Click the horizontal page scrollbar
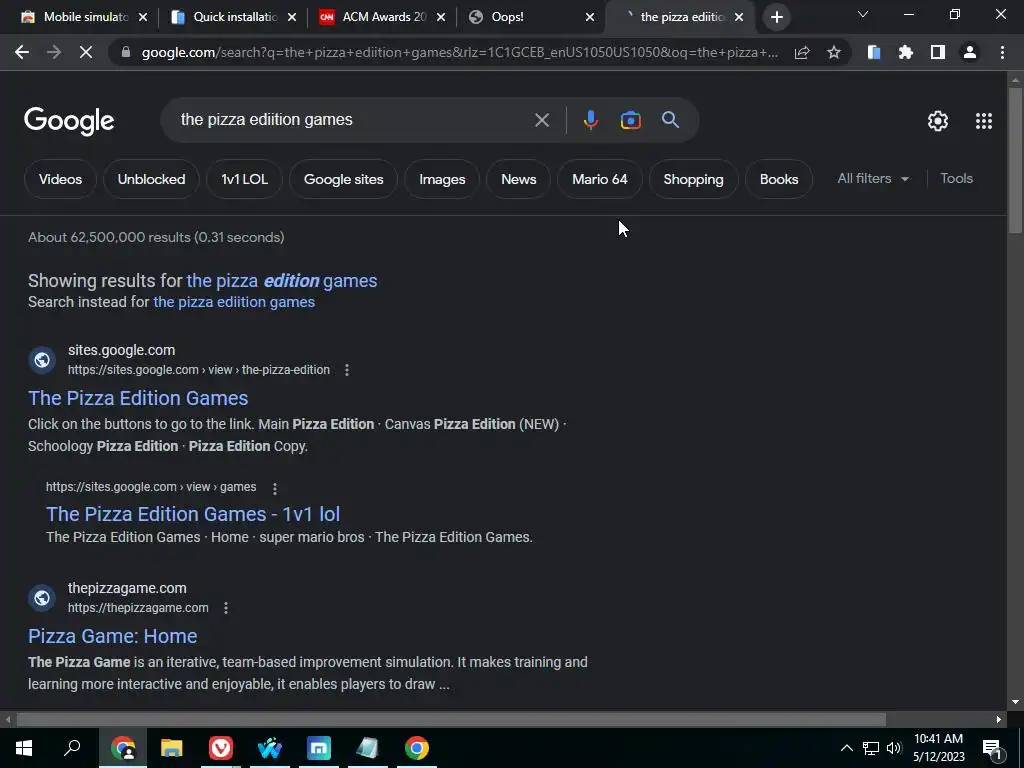Image resolution: width=1024 pixels, height=768 pixels. [451, 720]
